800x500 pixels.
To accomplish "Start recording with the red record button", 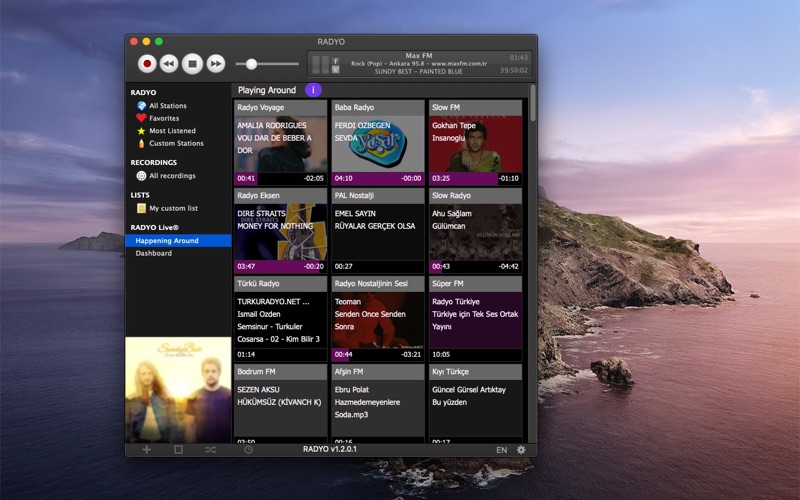I will point(147,64).
